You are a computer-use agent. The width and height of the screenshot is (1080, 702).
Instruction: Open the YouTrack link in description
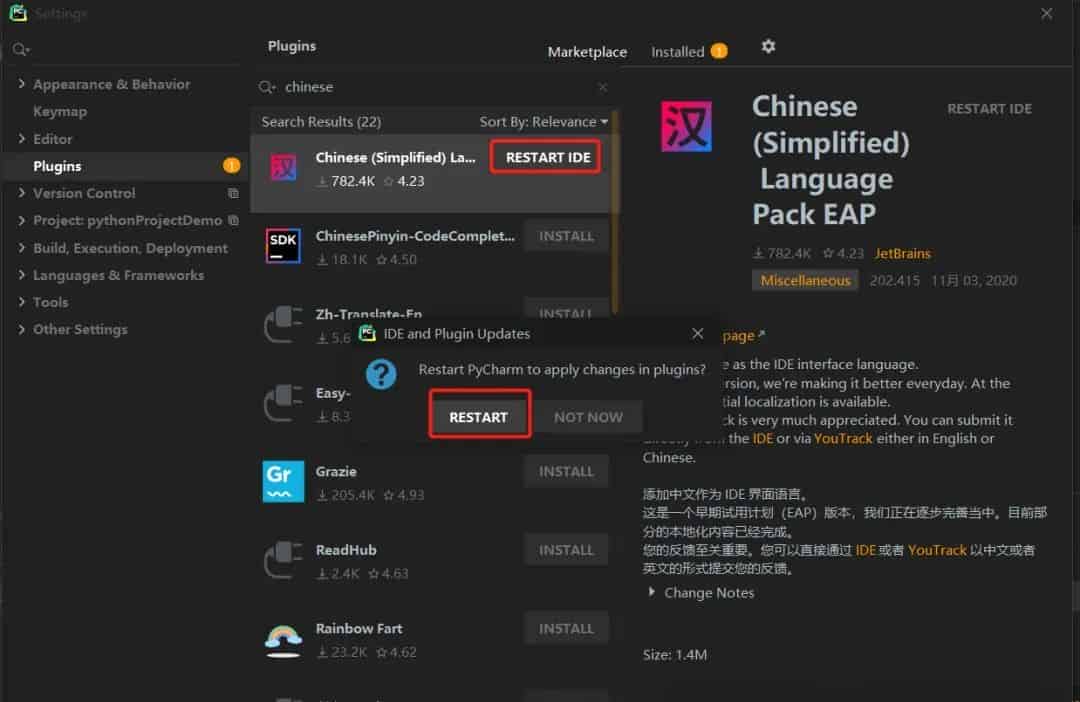pos(843,438)
